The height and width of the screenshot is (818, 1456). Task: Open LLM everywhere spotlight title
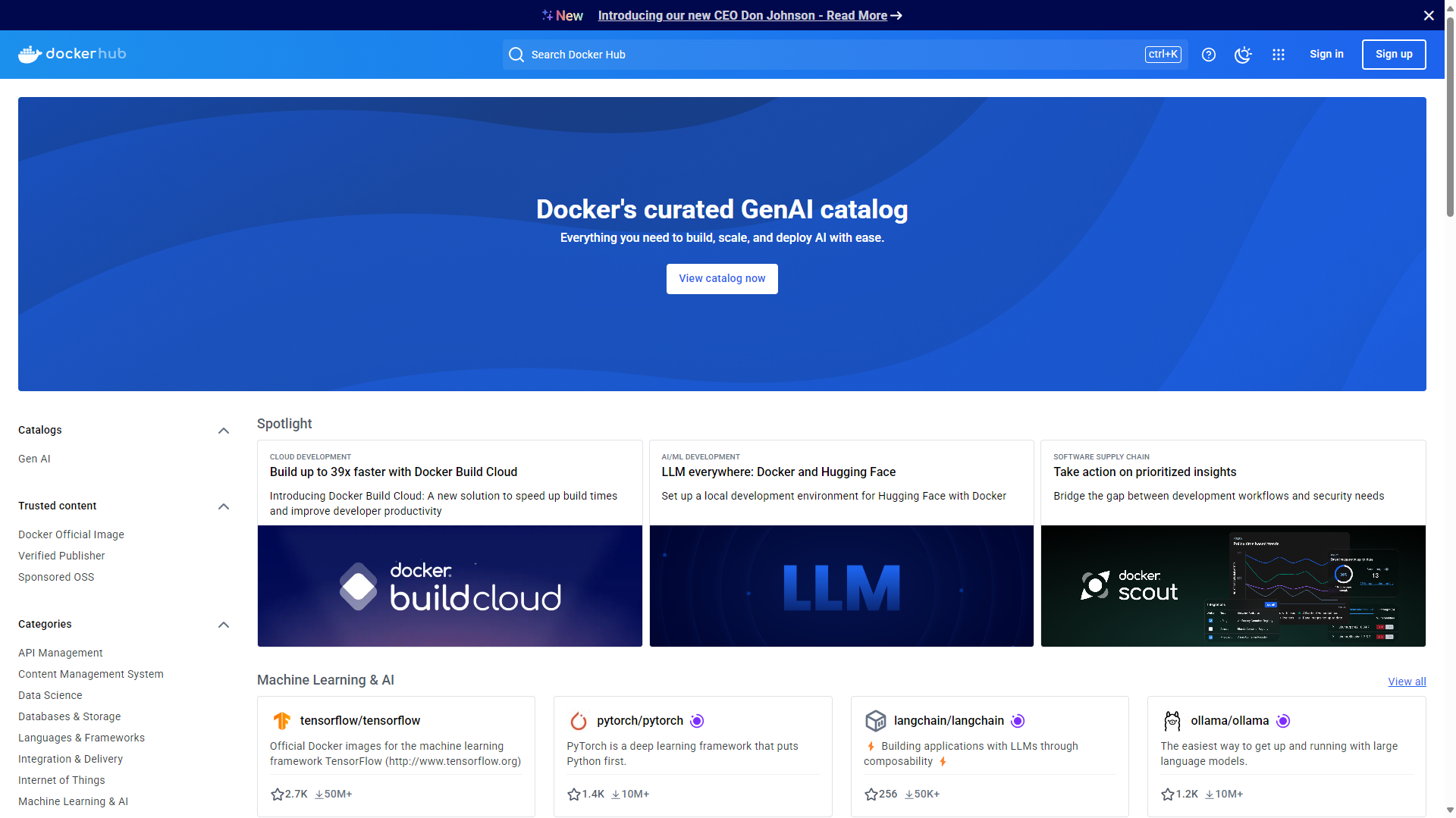pyautogui.click(x=779, y=472)
